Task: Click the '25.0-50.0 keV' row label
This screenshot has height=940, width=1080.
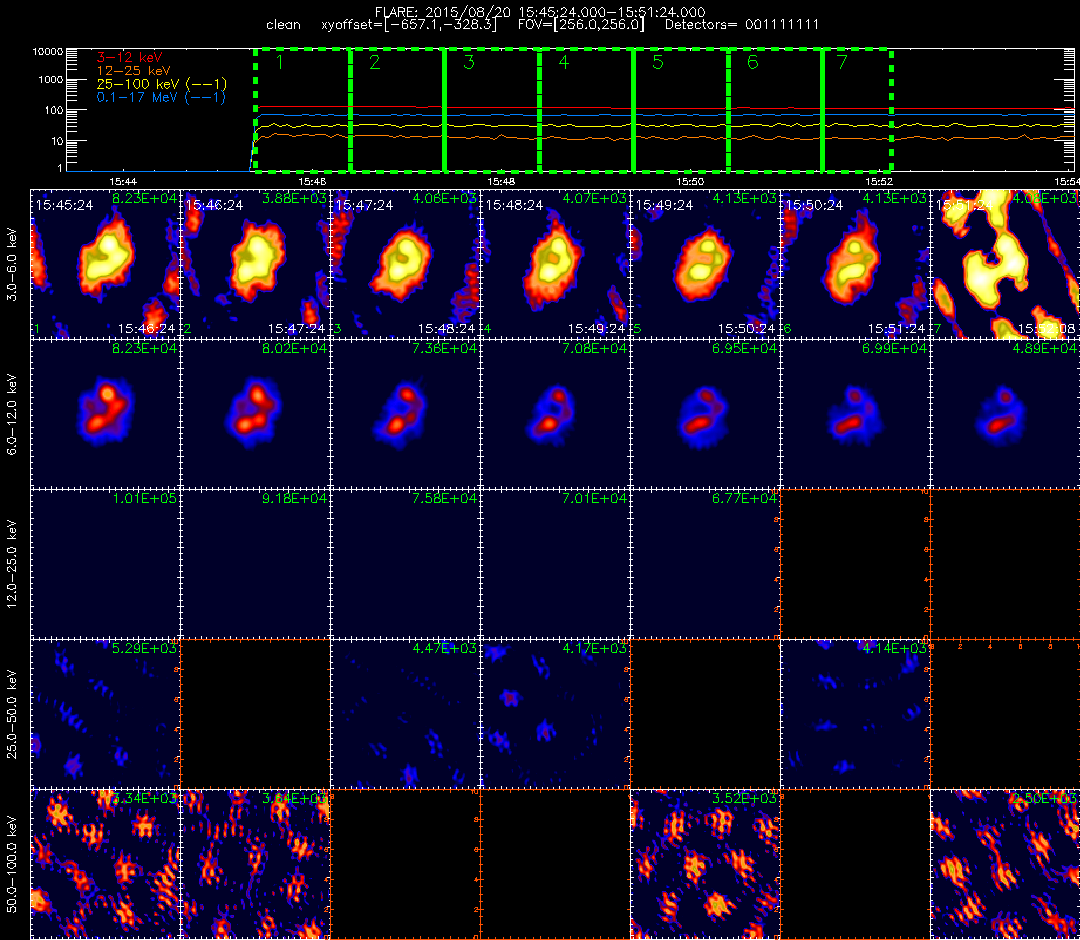Action: click(x=14, y=715)
